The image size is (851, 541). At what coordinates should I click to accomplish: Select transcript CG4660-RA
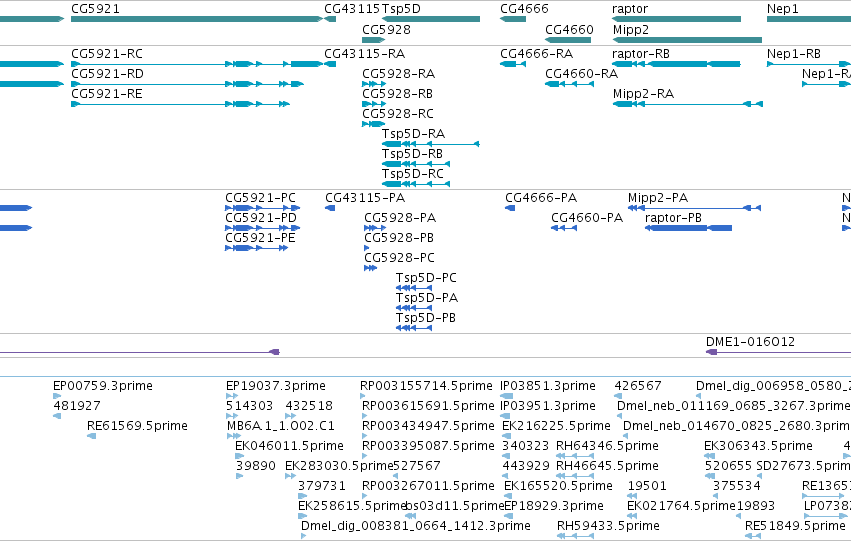[x=569, y=84]
